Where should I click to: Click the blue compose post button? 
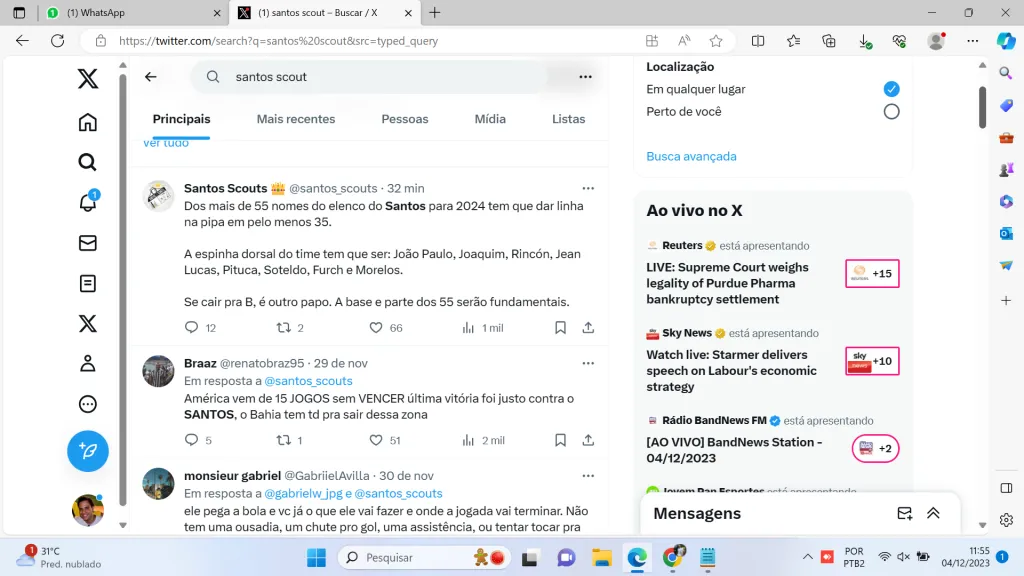pos(88,451)
